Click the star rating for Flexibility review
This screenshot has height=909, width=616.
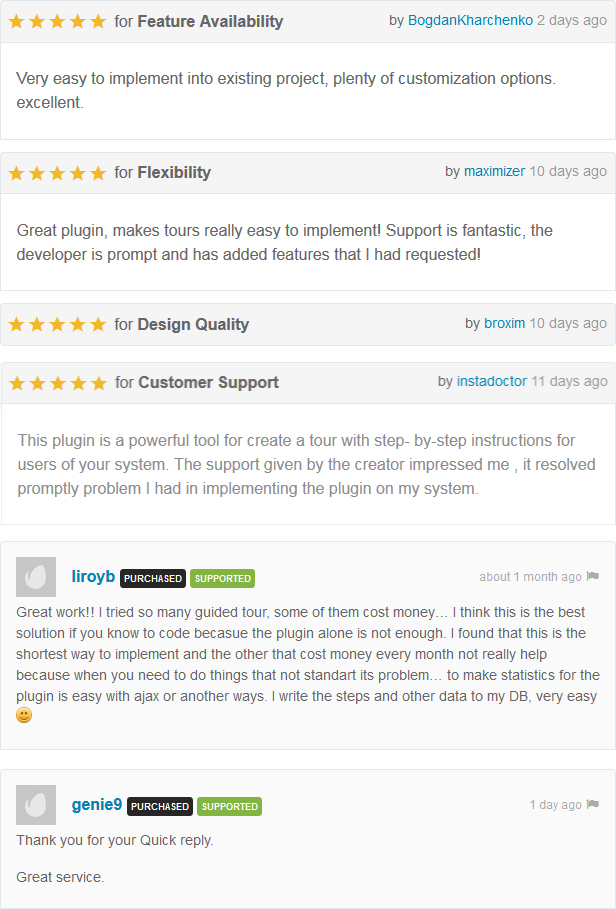click(x=57, y=173)
